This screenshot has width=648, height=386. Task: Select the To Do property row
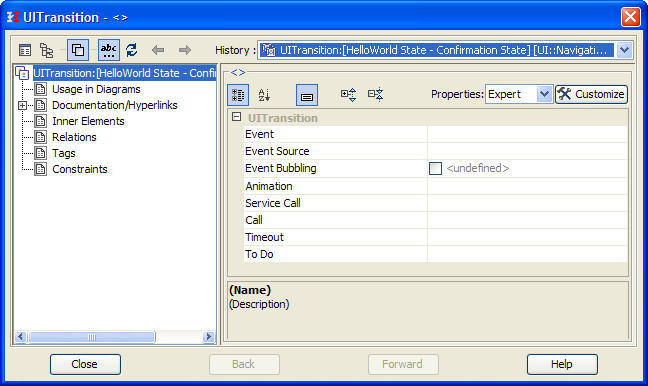pyautogui.click(x=435, y=254)
